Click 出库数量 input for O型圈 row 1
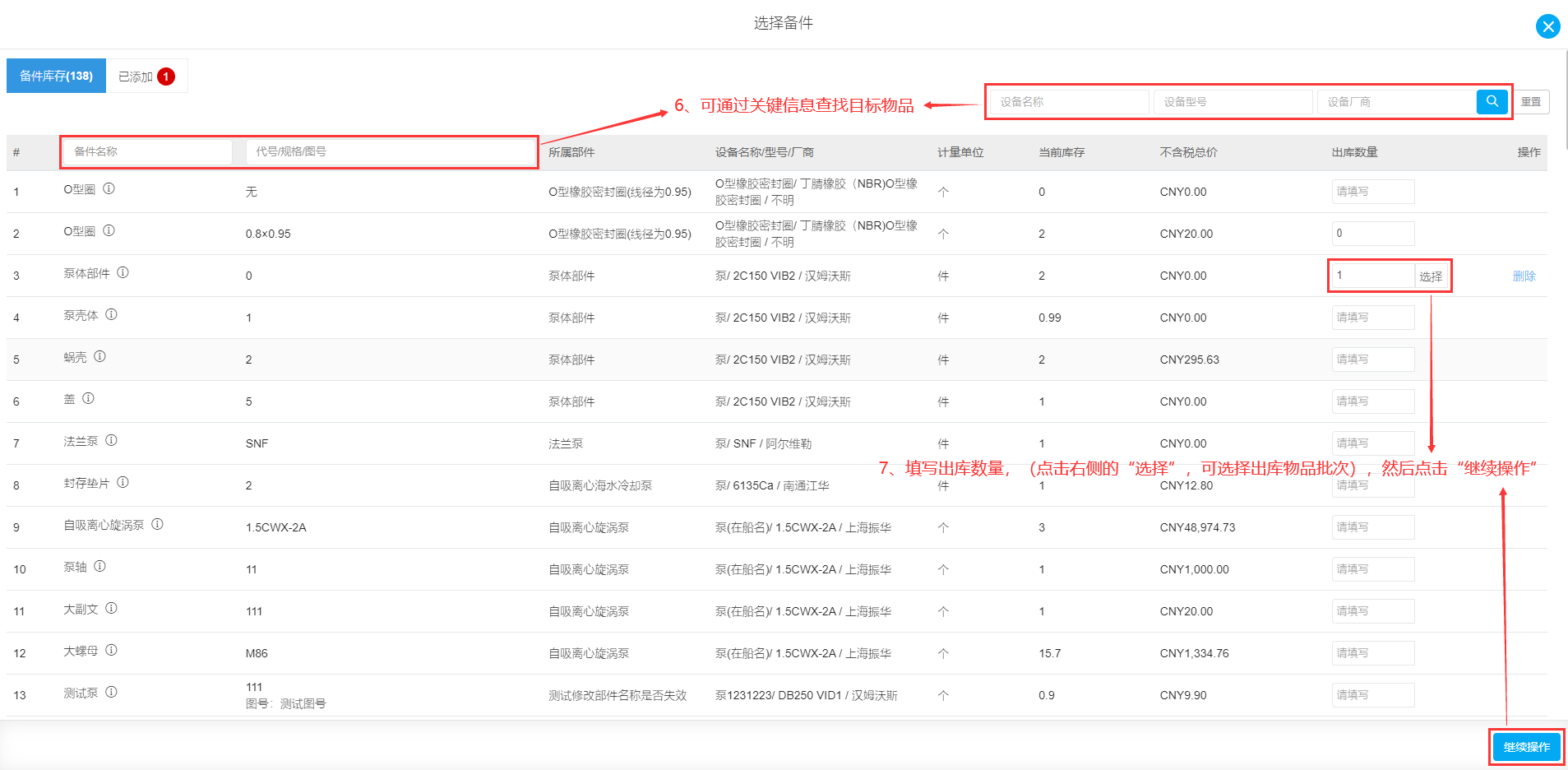Image resolution: width=1568 pixels, height=770 pixels. tap(1373, 192)
